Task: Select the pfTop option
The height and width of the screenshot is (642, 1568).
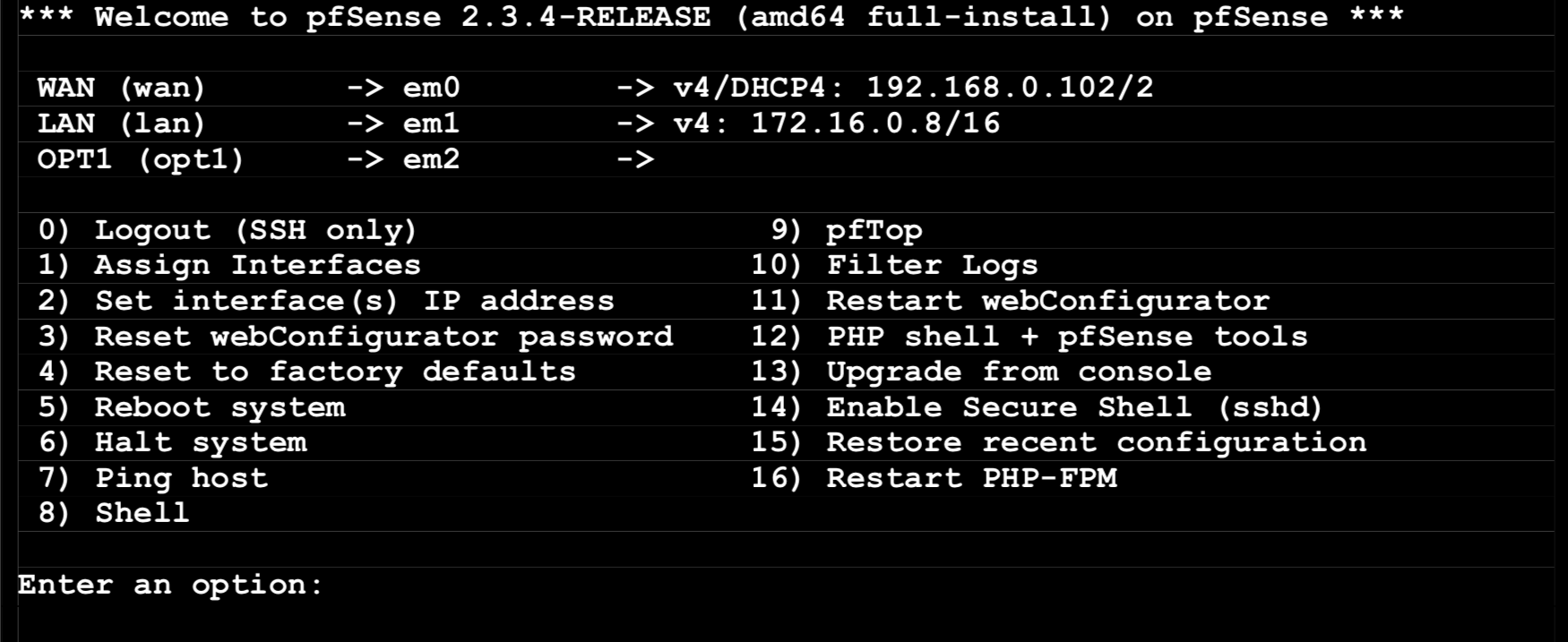Action: tap(847, 230)
